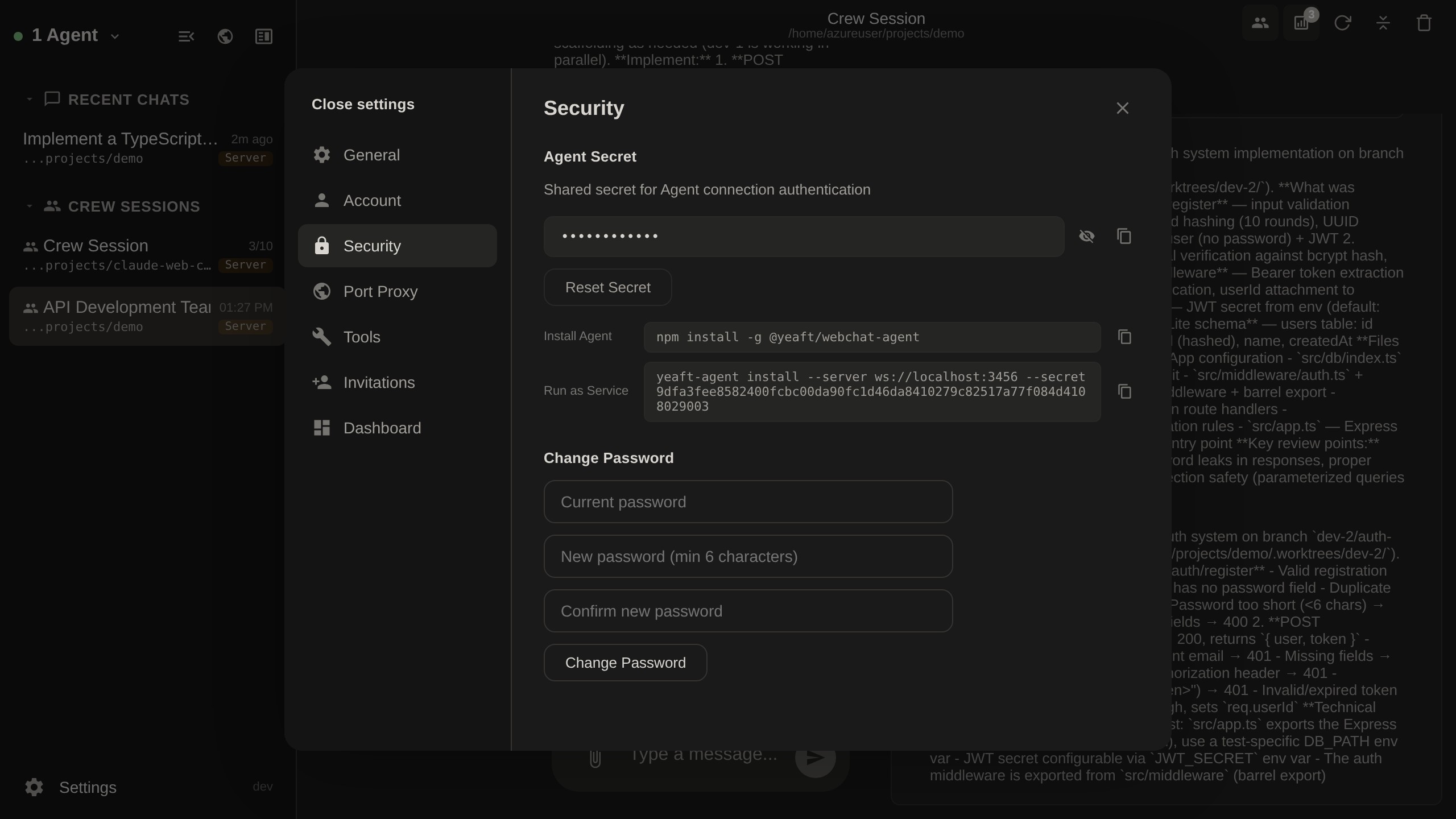
Task: Click the globe icon in sidebar header
Action: [x=225, y=36]
